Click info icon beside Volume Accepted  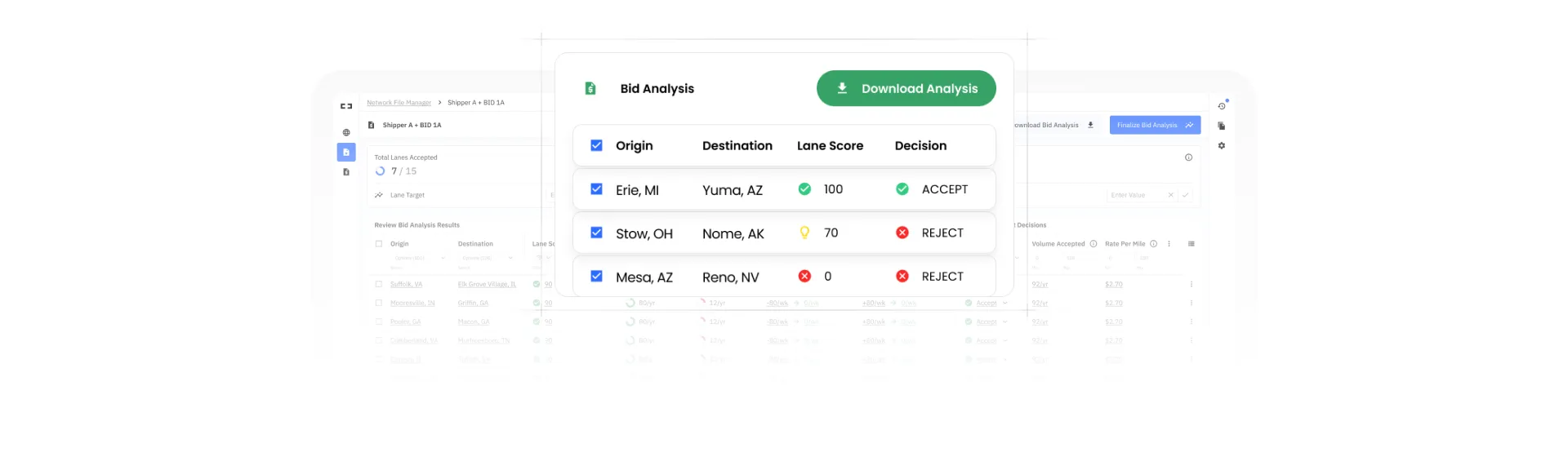[x=1094, y=244]
